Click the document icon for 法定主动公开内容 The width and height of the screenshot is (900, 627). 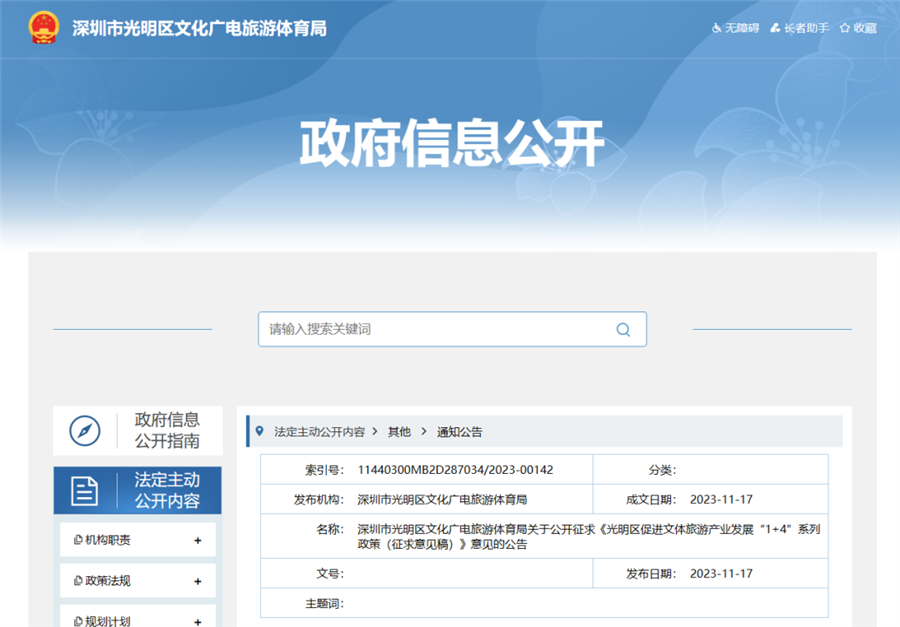(x=84, y=491)
